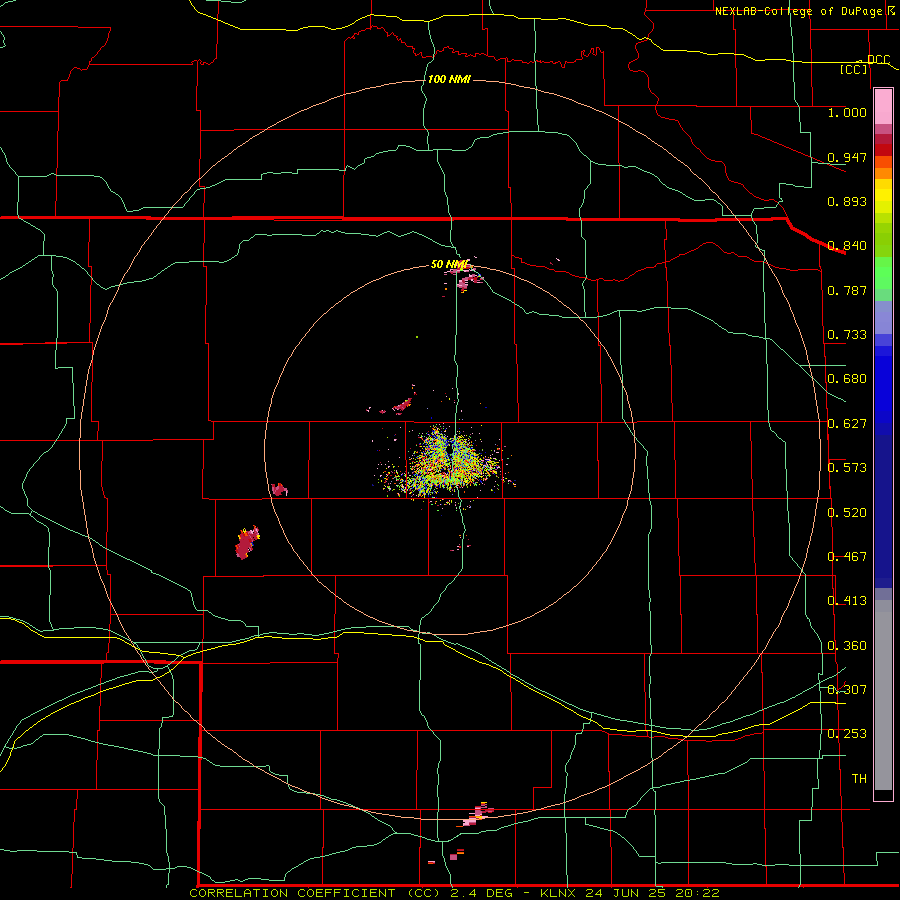Click the 0.573 legend value
Image resolution: width=900 pixels, height=900 pixels.
tap(847, 468)
